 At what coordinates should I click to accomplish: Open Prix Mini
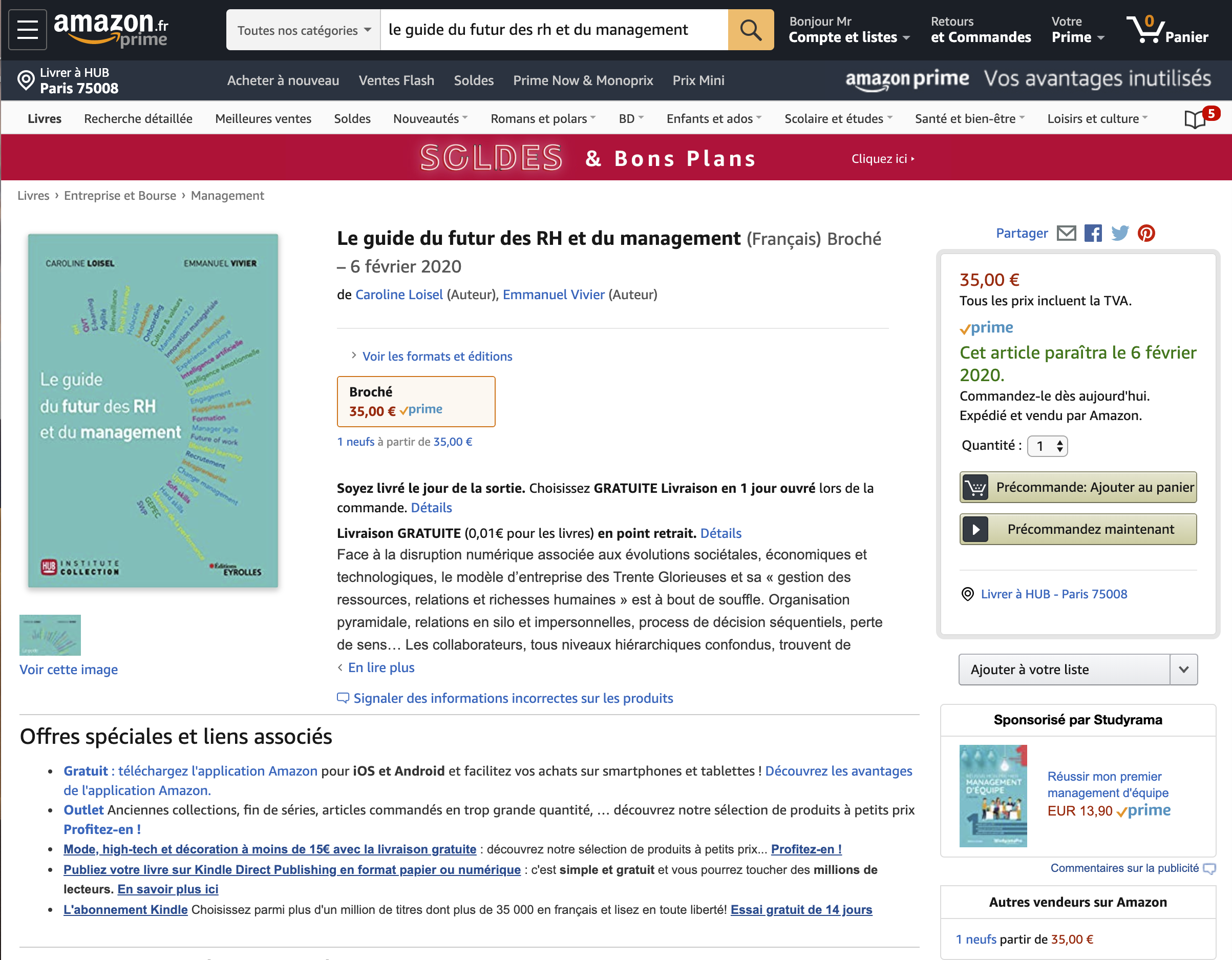click(698, 80)
